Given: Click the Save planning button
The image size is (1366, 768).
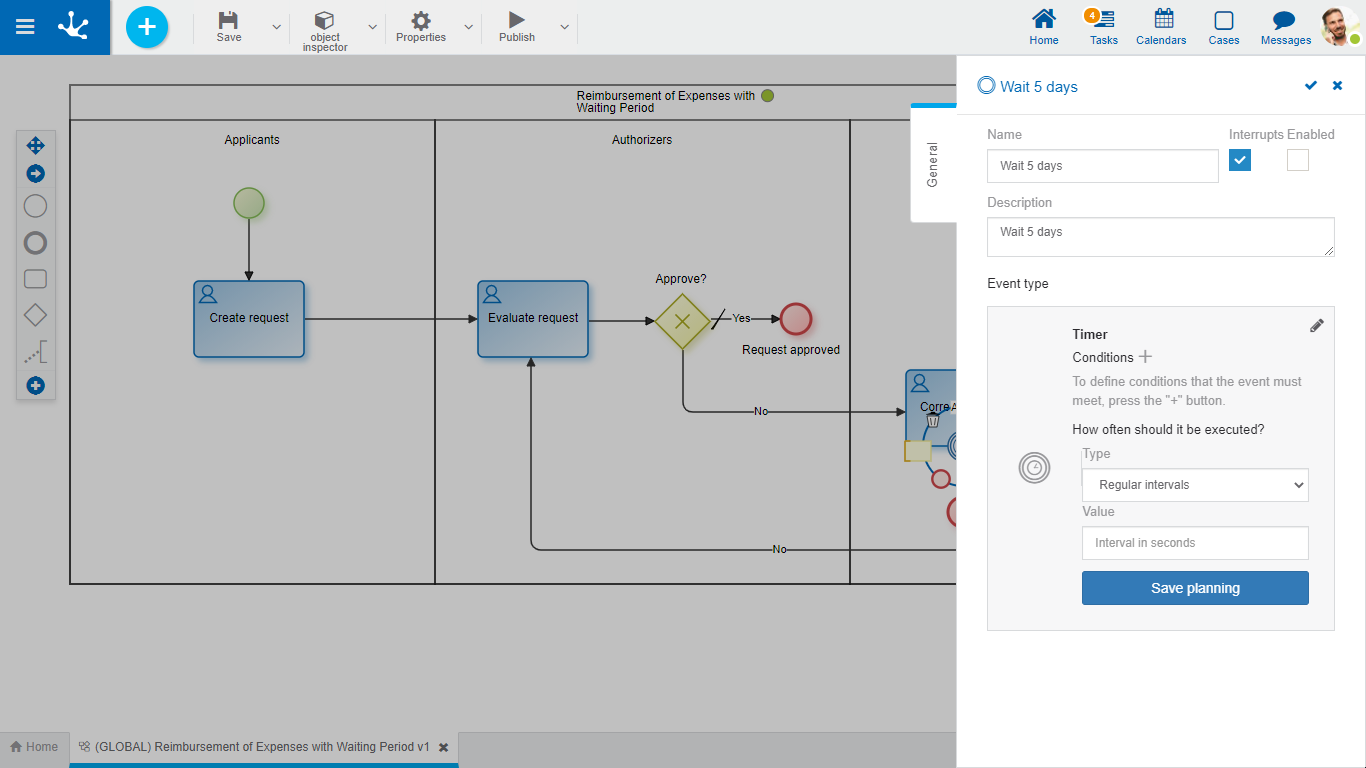Looking at the screenshot, I should point(1195,588).
